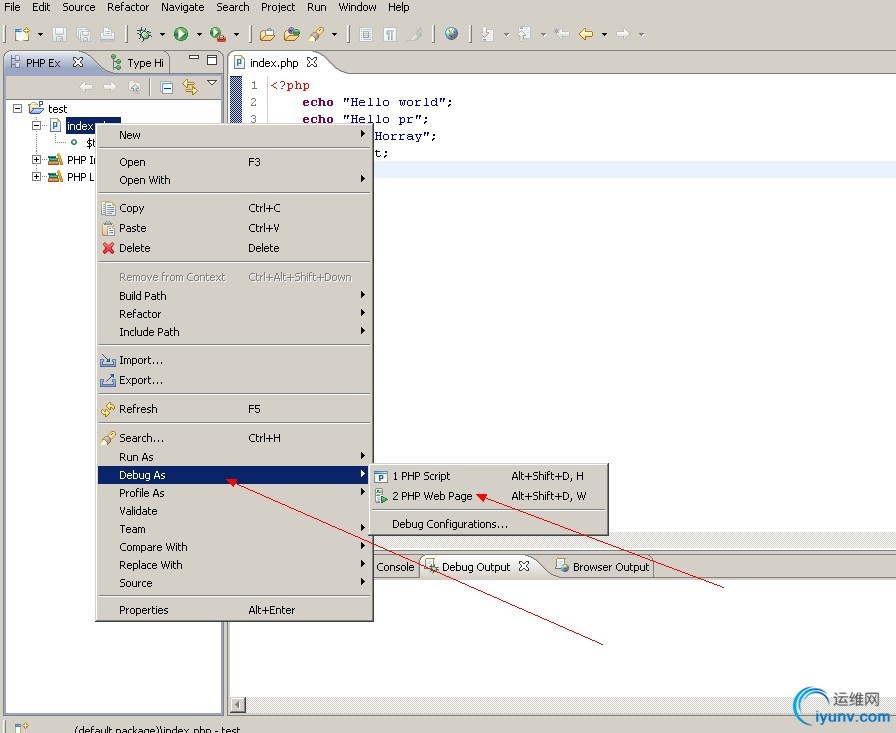
Task: Click the editor horizontal scrollbar left arrow
Action: (238, 705)
